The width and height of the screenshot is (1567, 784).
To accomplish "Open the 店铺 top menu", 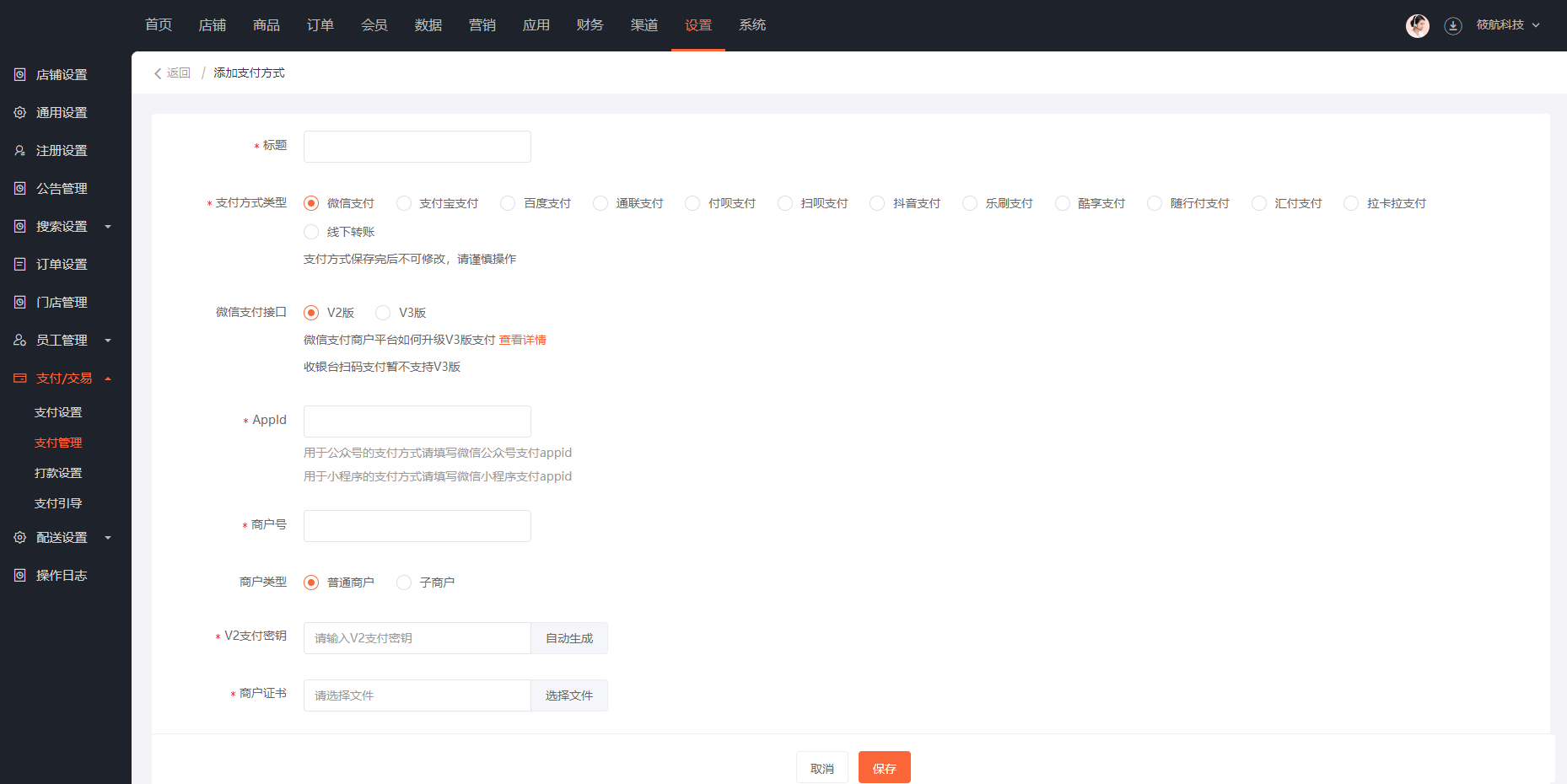I will (213, 25).
